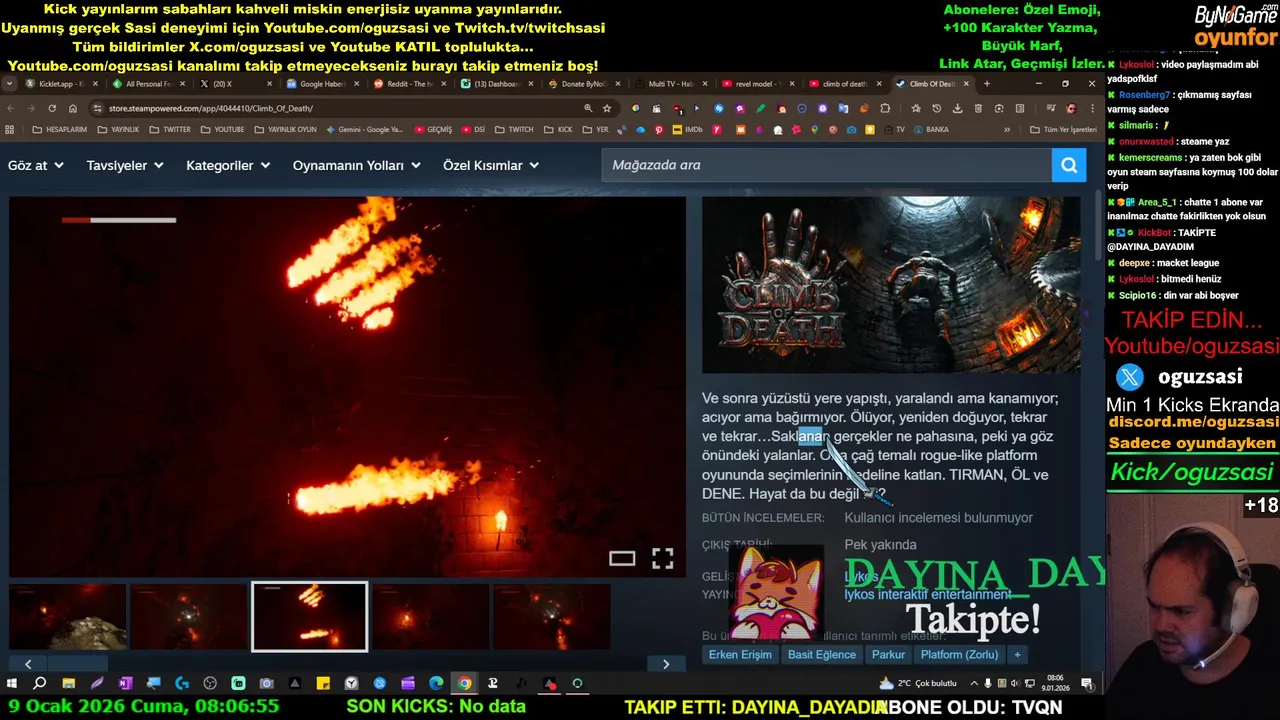Image resolution: width=1280 pixels, height=720 pixels.
Task: Expand the Tavsiyeler dropdown
Action: (x=126, y=165)
